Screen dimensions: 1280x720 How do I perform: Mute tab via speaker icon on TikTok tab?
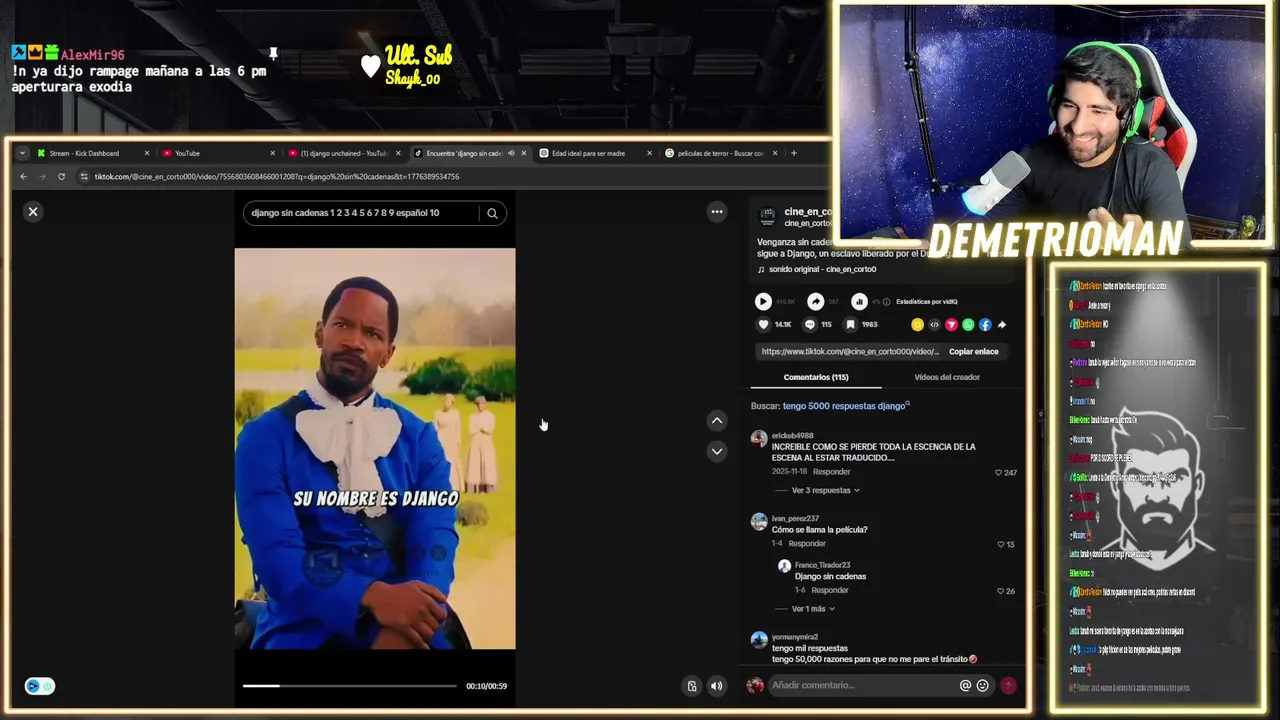click(x=511, y=153)
